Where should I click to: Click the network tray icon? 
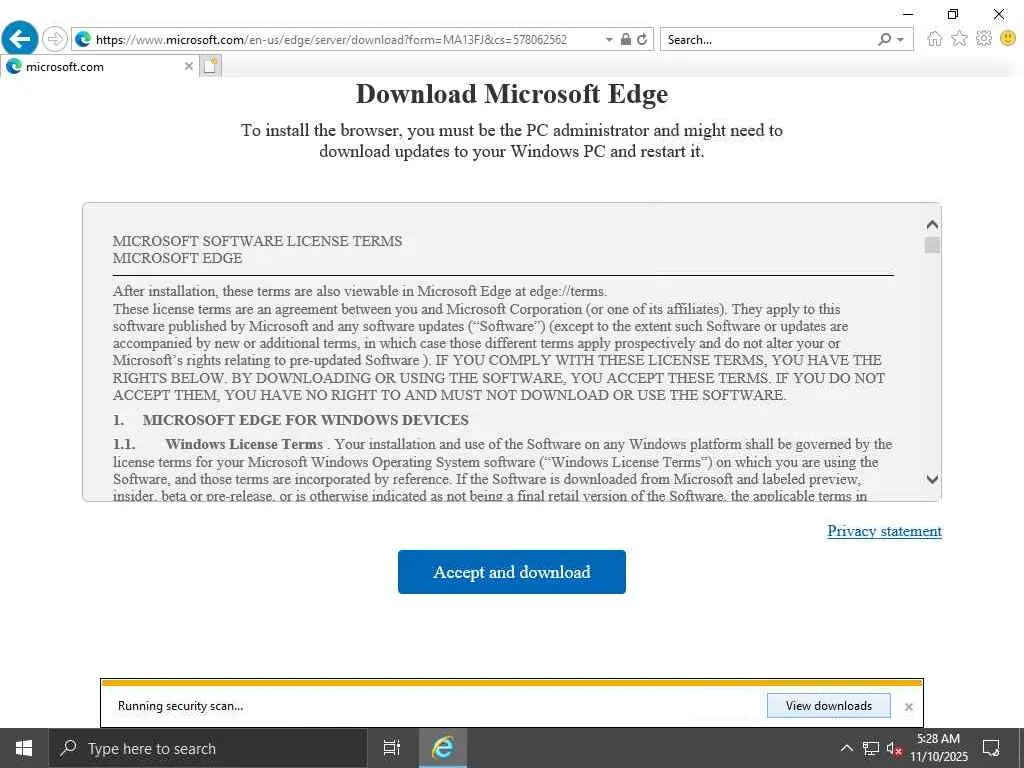(871, 748)
